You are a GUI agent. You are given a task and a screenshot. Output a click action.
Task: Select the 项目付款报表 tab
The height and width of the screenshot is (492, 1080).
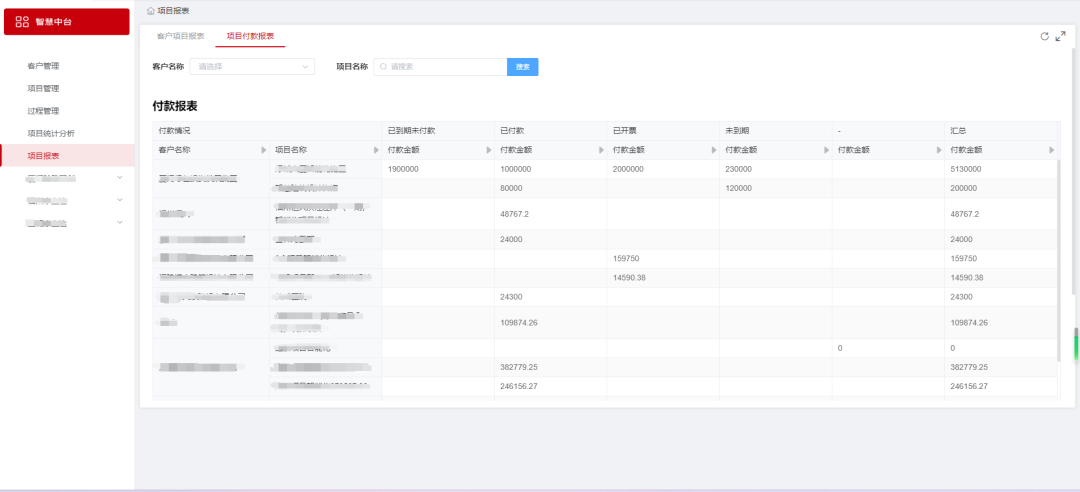tap(250, 36)
